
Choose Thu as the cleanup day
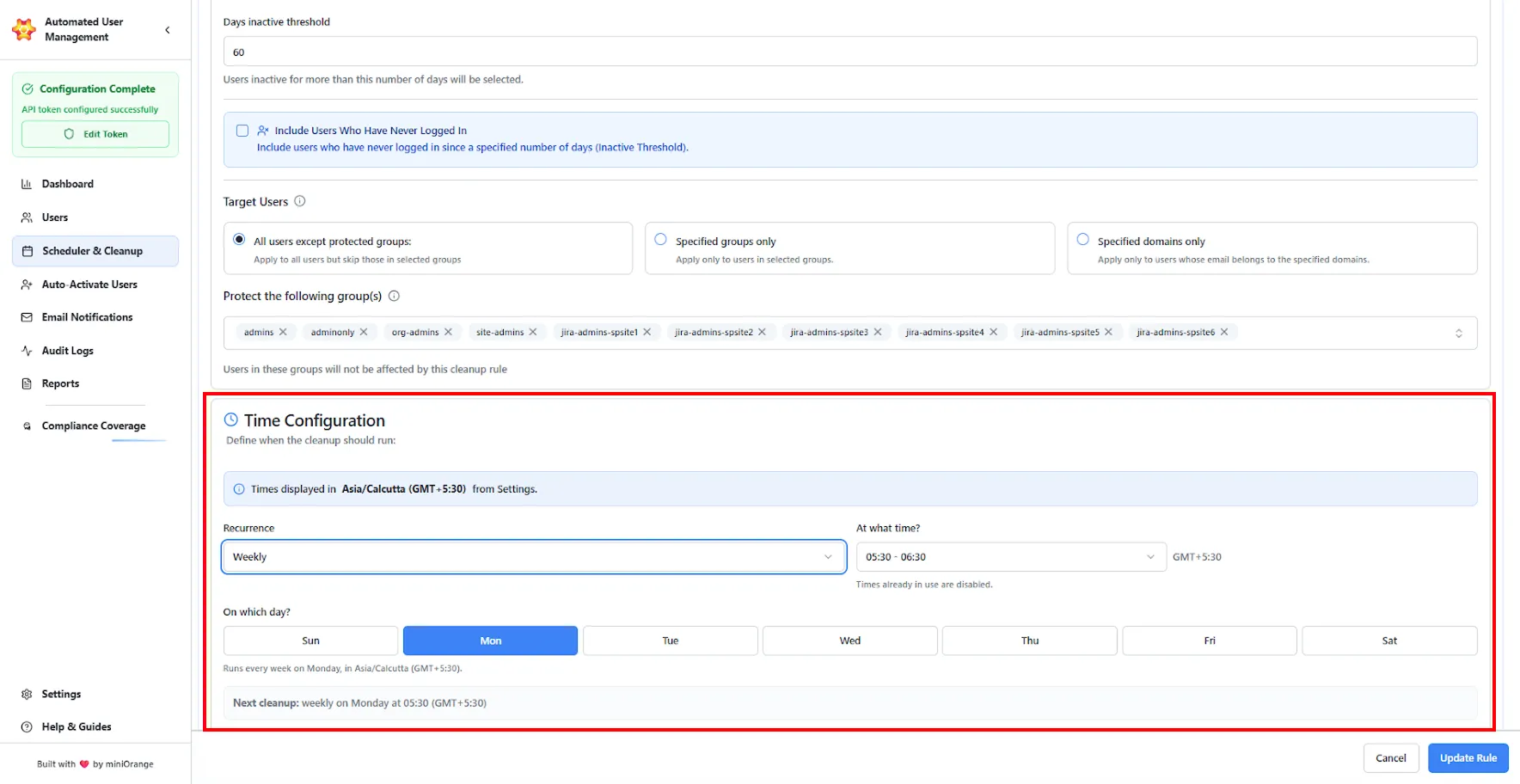1030,640
